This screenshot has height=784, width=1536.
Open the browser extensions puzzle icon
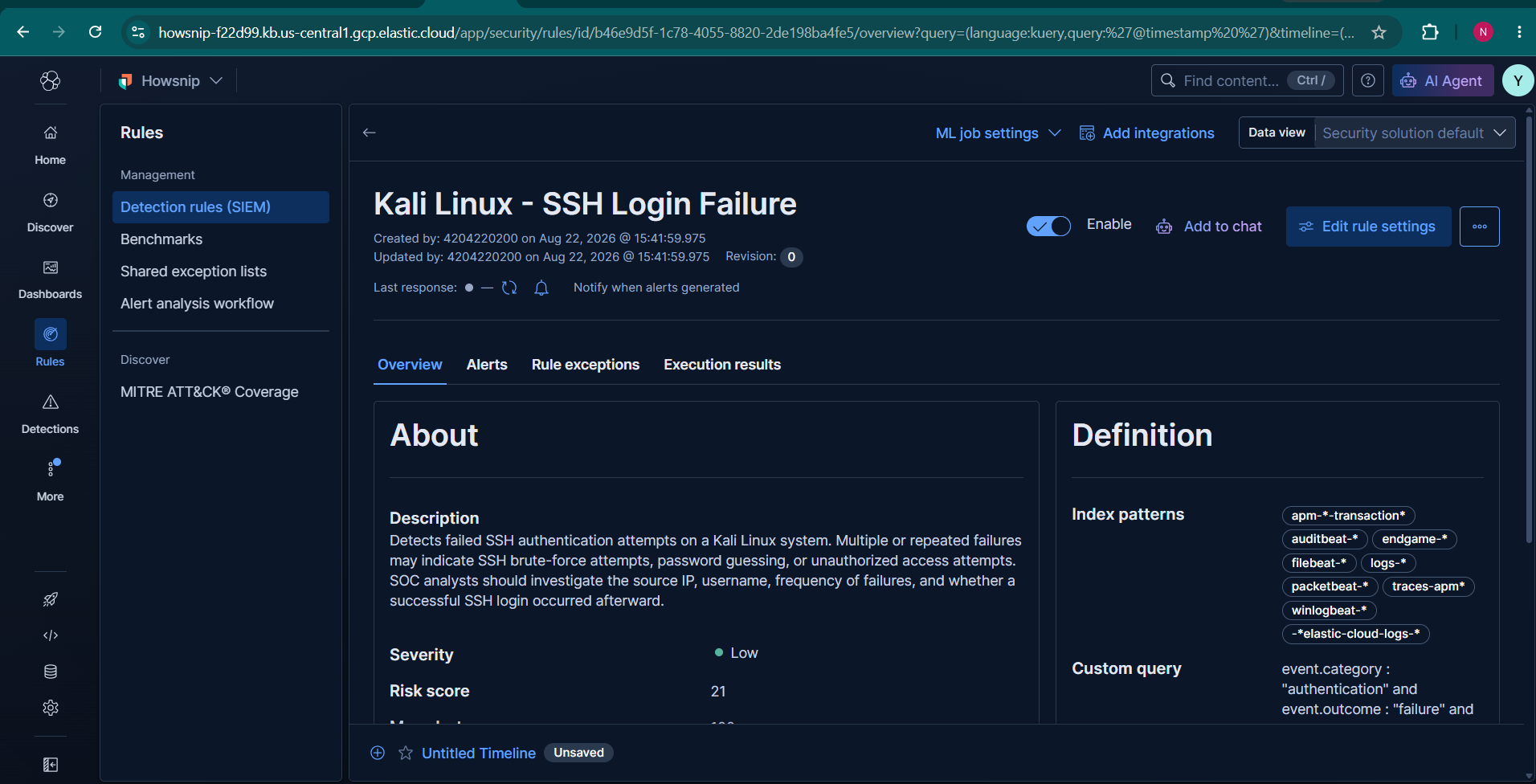[1430, 32]
